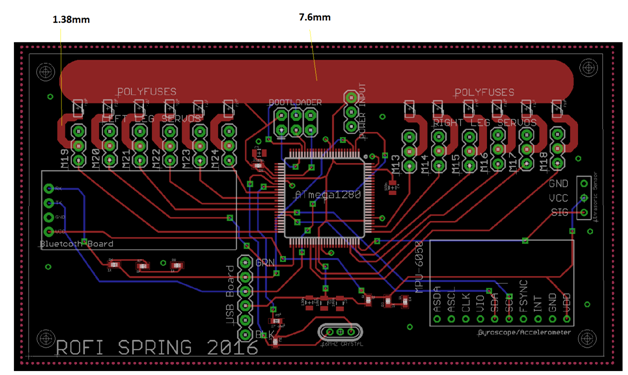Click the SIG pad of the ultrasonic sensor
This screenshot has height=375, width=628.
point(584,212)
